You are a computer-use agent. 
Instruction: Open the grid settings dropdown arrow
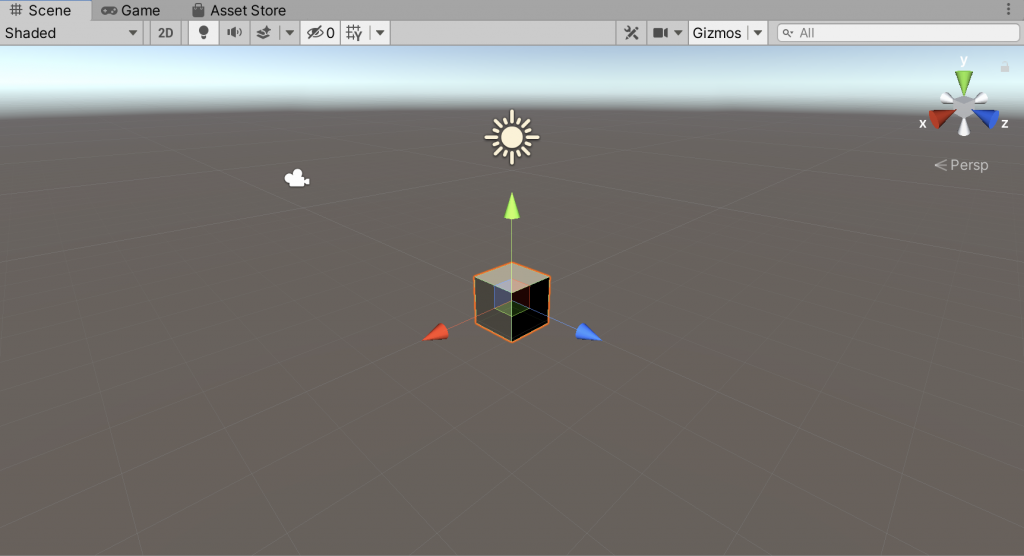[x=380, y=33]
